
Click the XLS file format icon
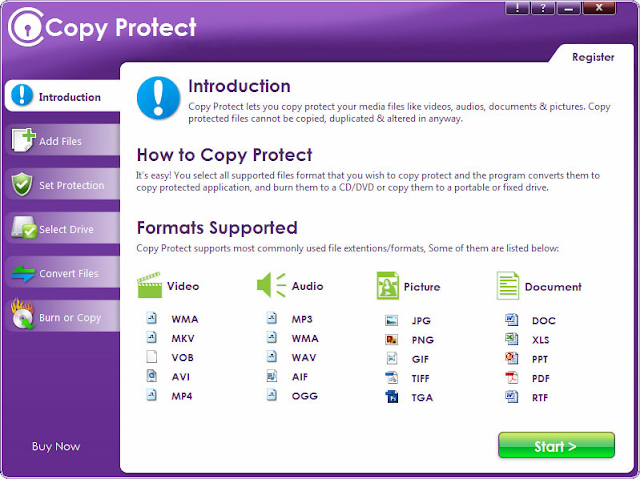coord(512,339)
